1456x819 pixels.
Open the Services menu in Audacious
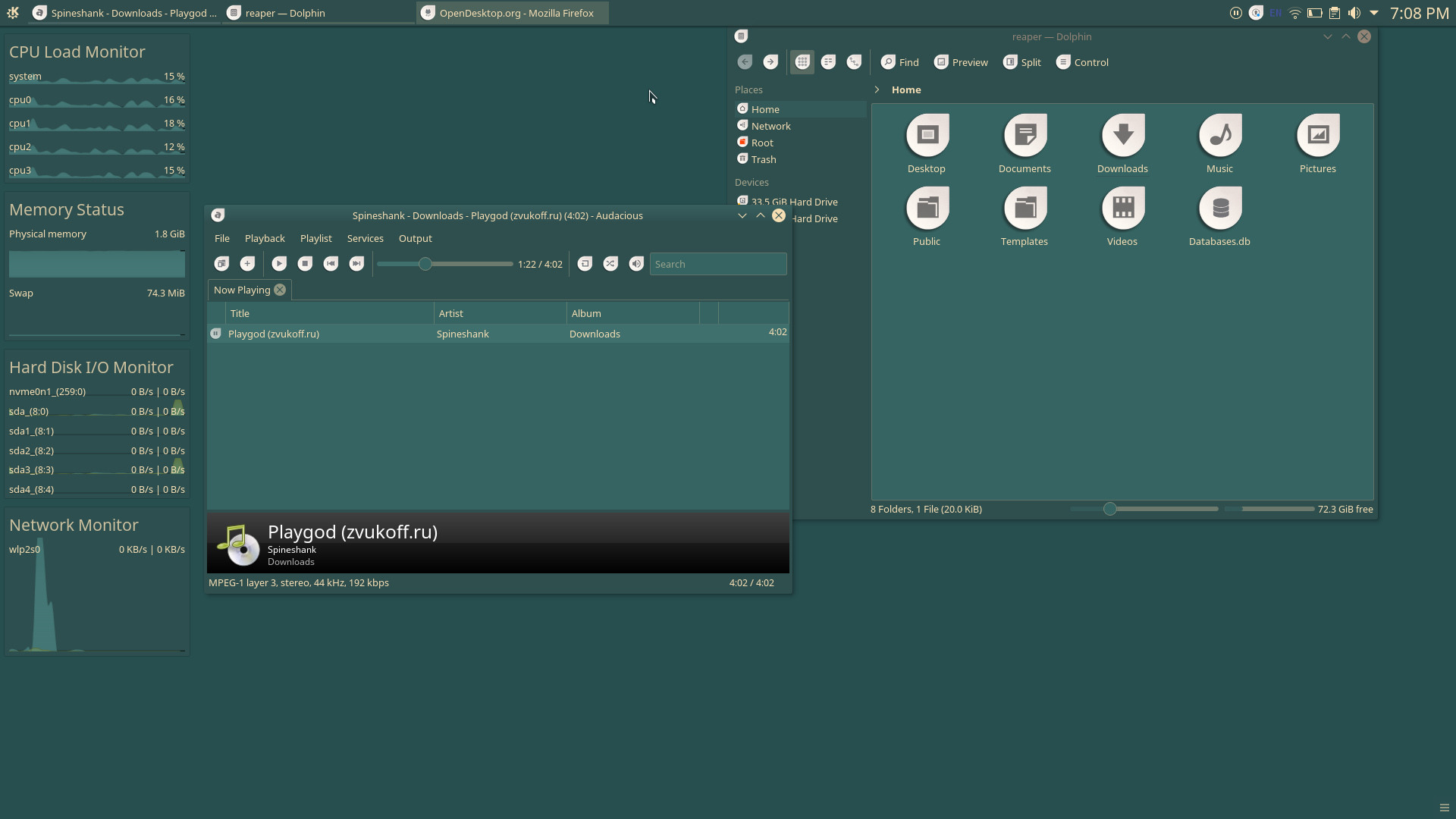click(x=366, y=238)
